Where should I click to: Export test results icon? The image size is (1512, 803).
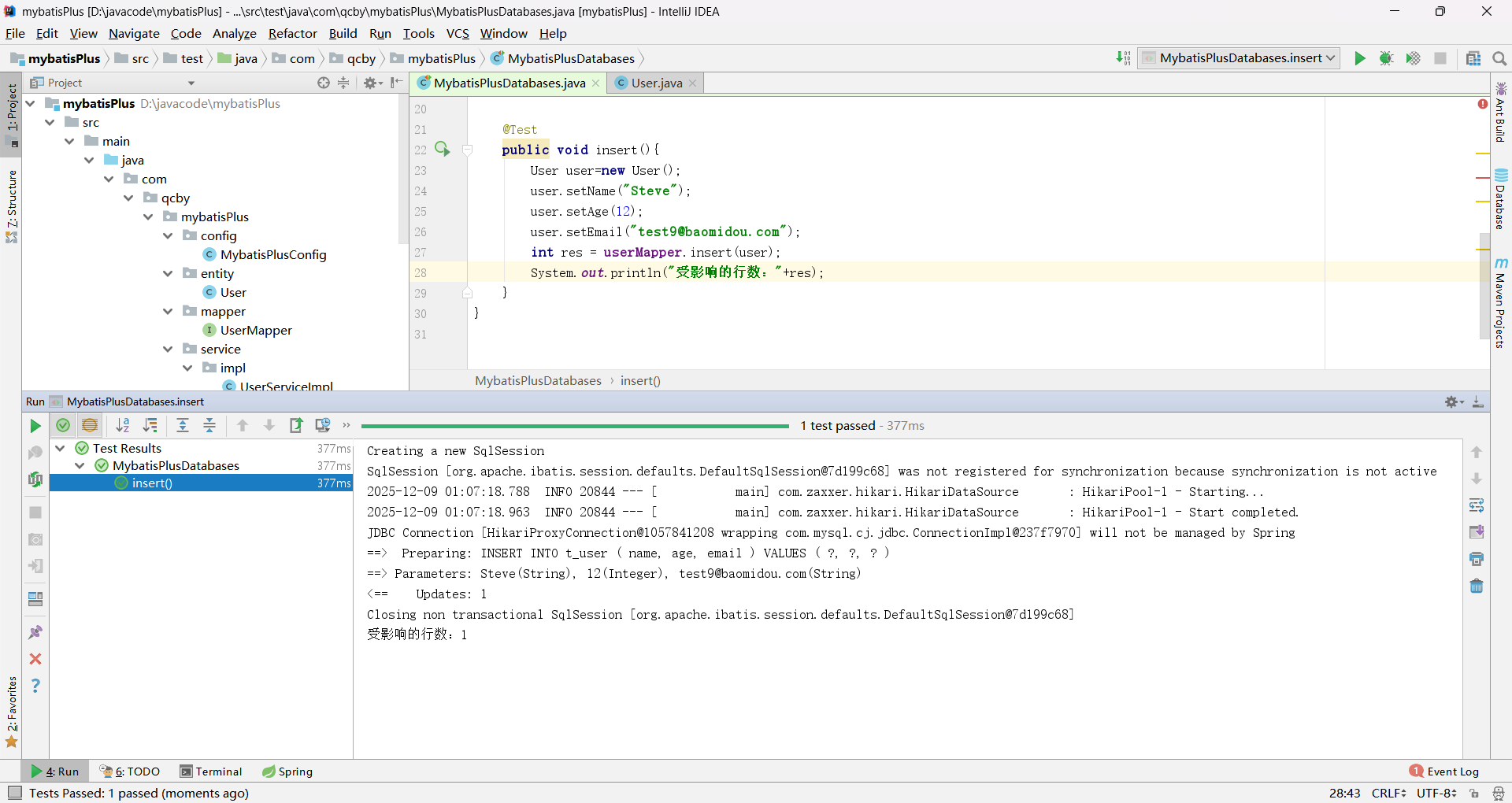coord(296,426)
